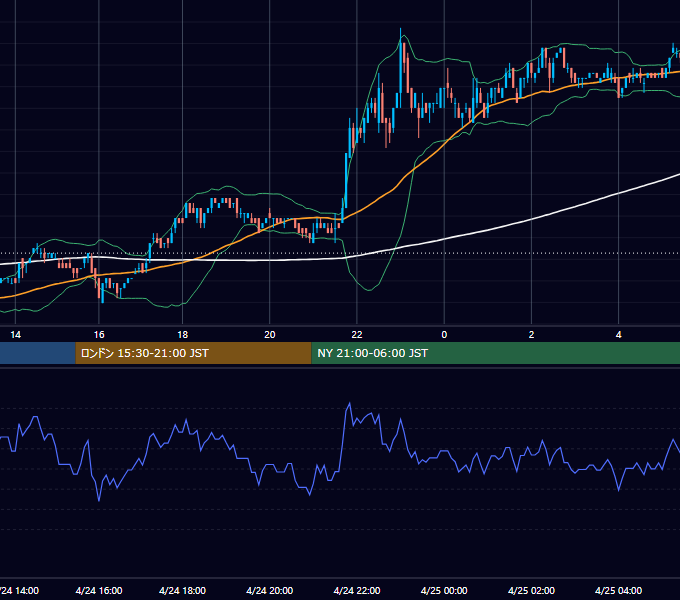Click the blue session bar before London
The height and width of the screenshot is (600, 680).
tap(38, 353)
